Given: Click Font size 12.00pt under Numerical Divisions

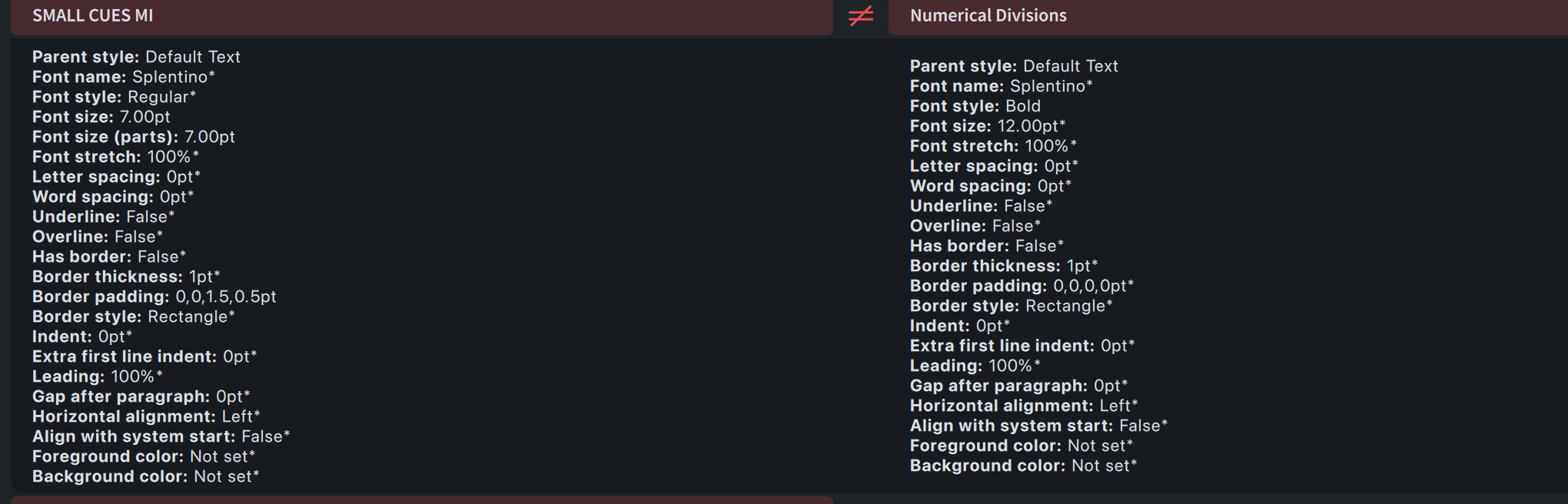Looking at the screenshot, I should pos(987,126).
